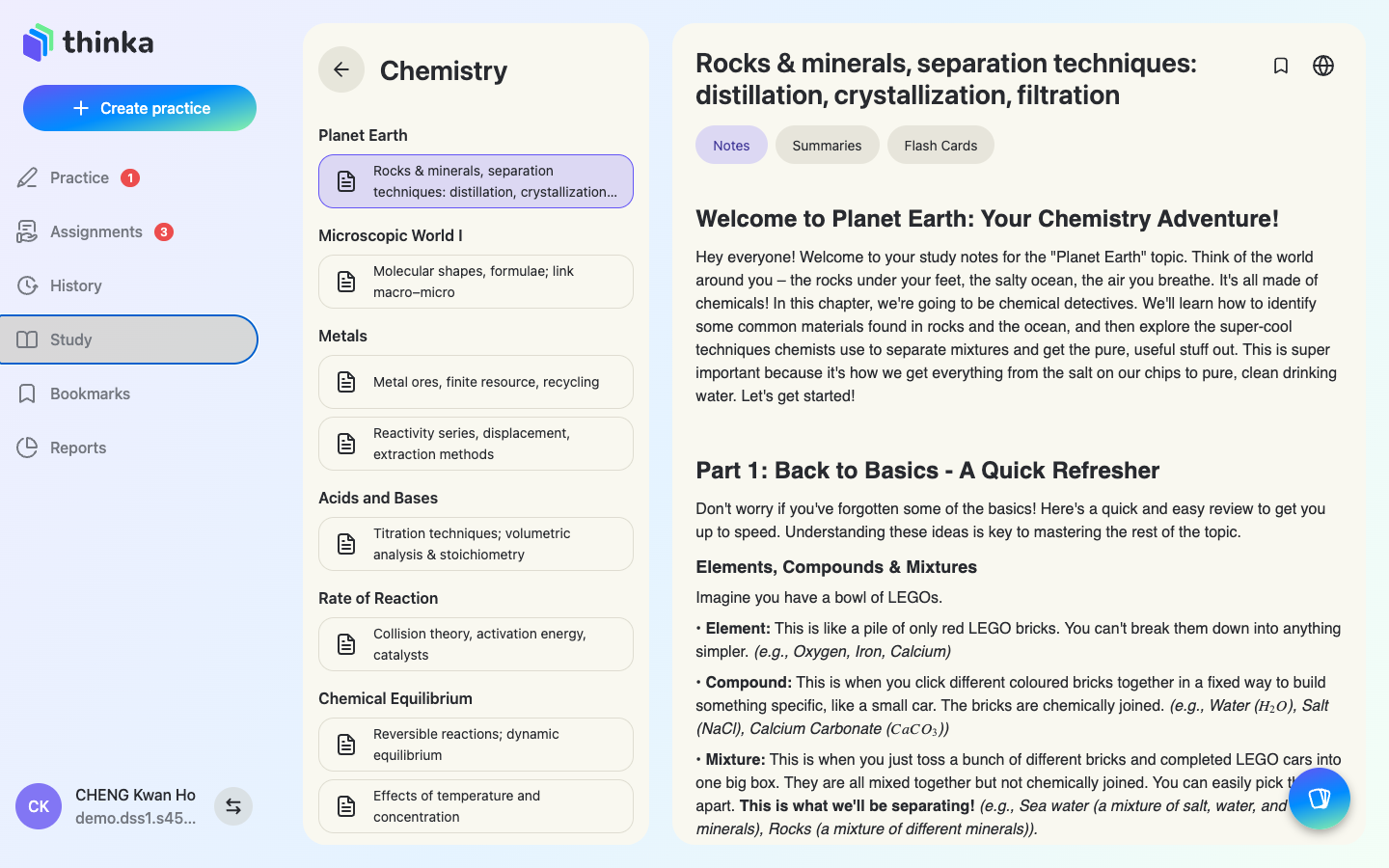Click the Microscopic World I heading

(390, 235)
